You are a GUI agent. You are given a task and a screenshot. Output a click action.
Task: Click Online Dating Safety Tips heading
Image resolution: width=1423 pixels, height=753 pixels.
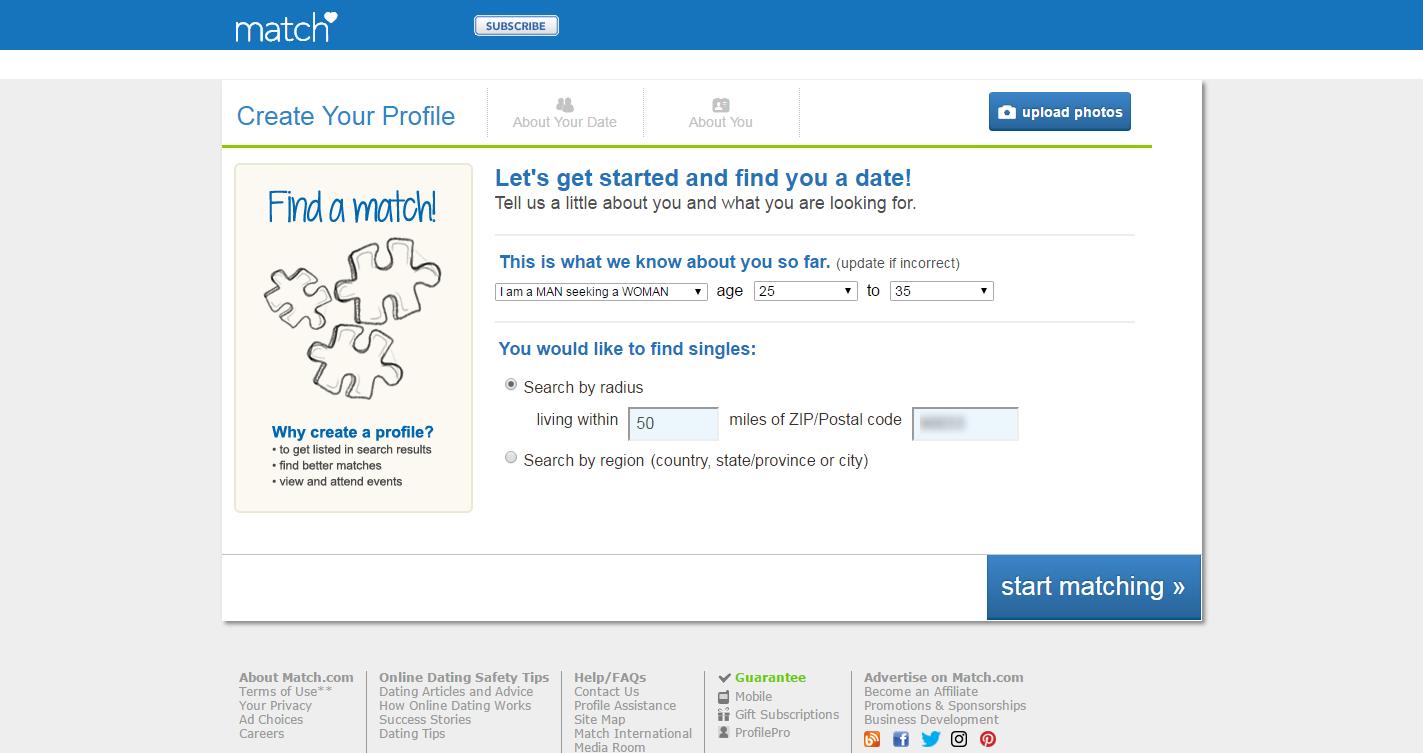464,678
